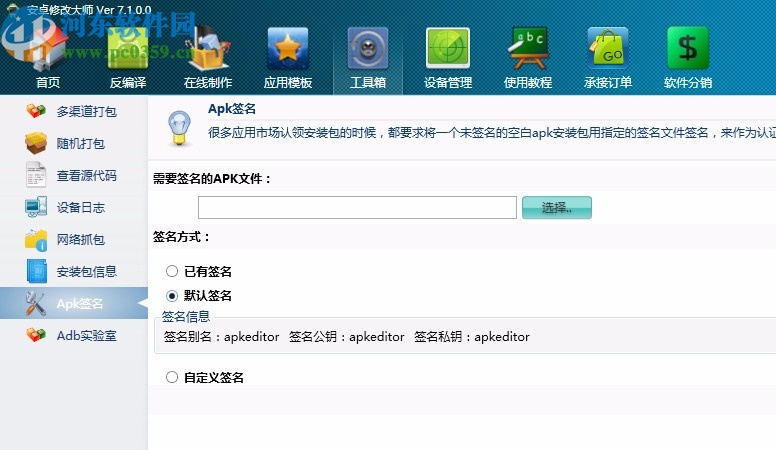
Task: Open the 在线制作 toolbox icon
Action: pyautogui.click(x=208, y=49)
